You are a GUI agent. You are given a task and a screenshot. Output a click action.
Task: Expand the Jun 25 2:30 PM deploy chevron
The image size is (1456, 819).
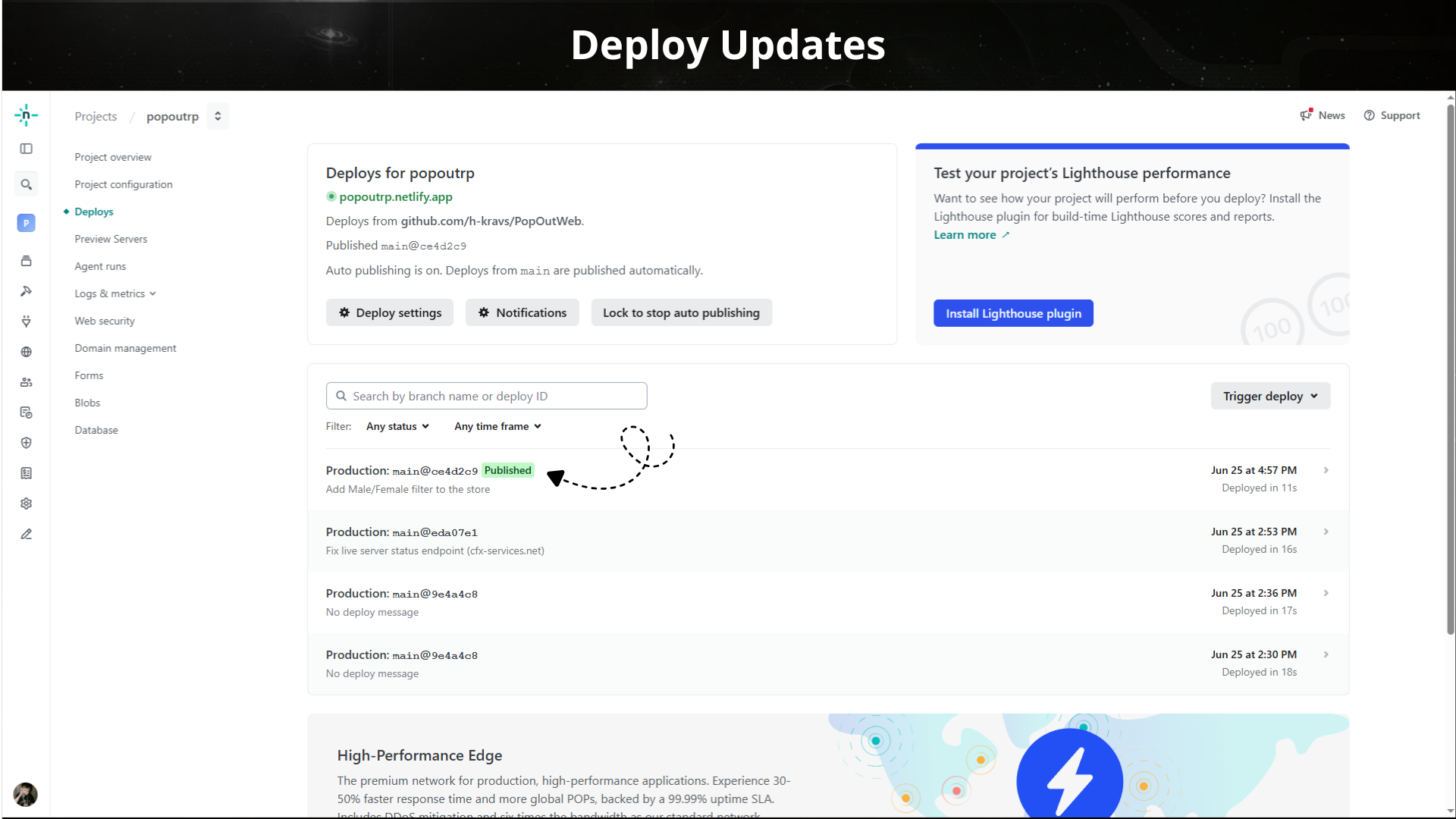coord(1326,654)
